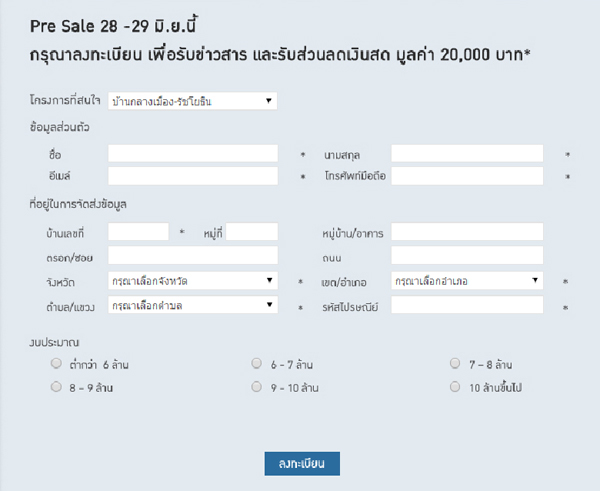Focus the หมู่บ้าน/อาคาร building field
Viewport: 600px width, 491px height.
(467, 232)
